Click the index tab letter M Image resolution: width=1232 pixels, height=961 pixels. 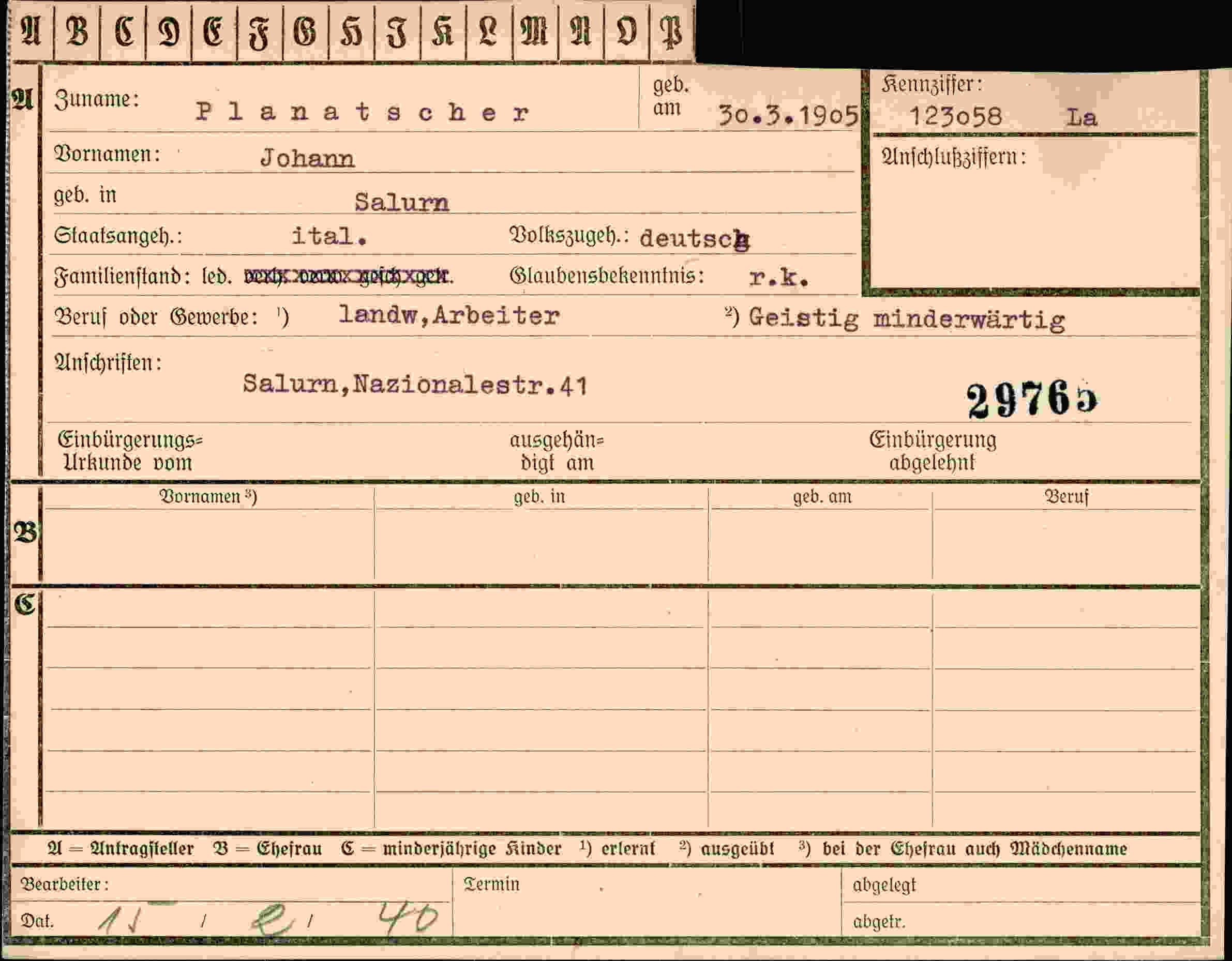click(x=535, y=30)
